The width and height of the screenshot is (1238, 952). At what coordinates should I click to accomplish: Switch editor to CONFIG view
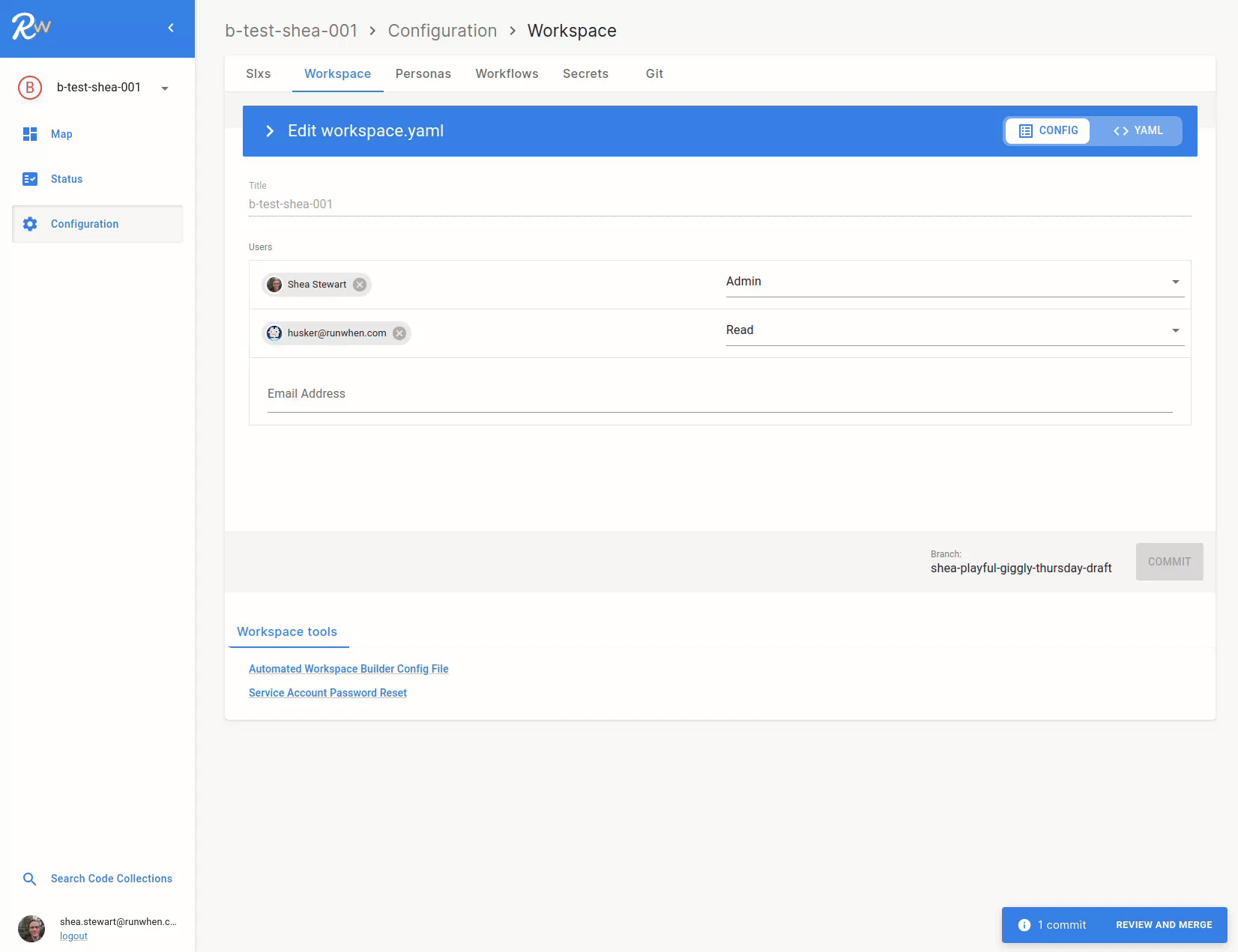(x=1048, y=130)
